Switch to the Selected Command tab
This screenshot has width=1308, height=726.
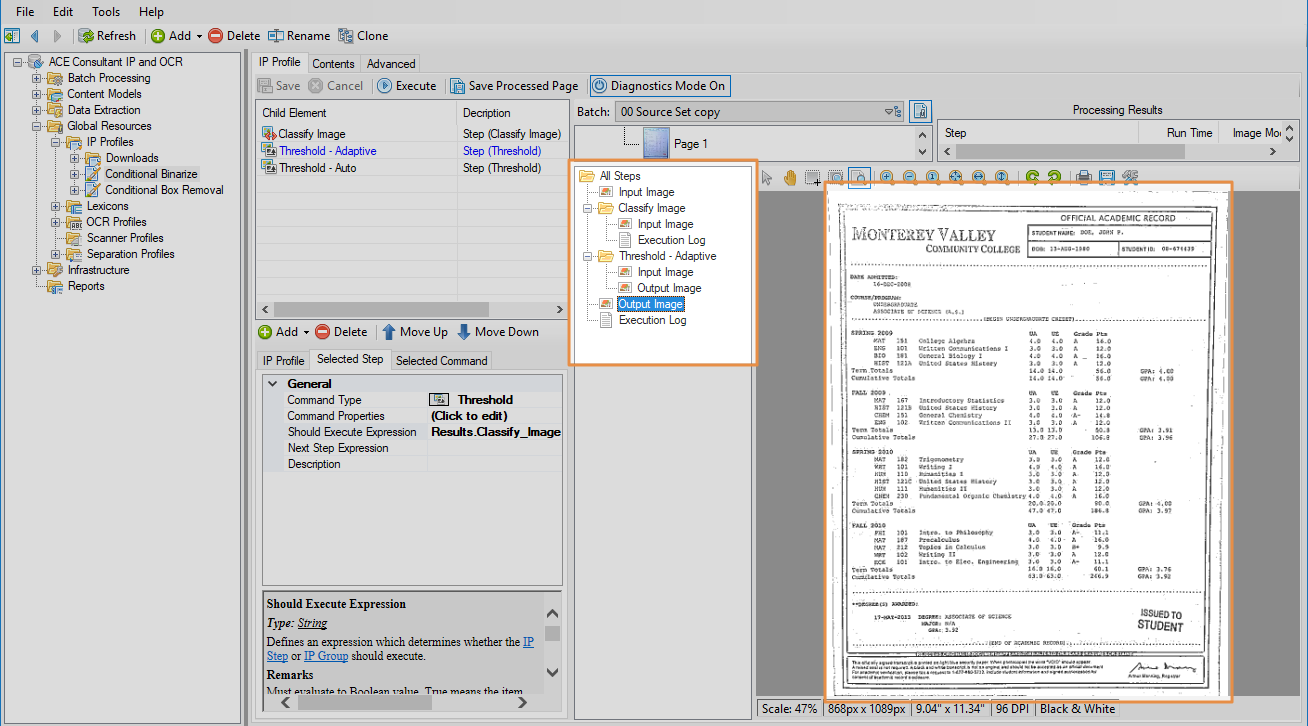click(x=441, y=361)
